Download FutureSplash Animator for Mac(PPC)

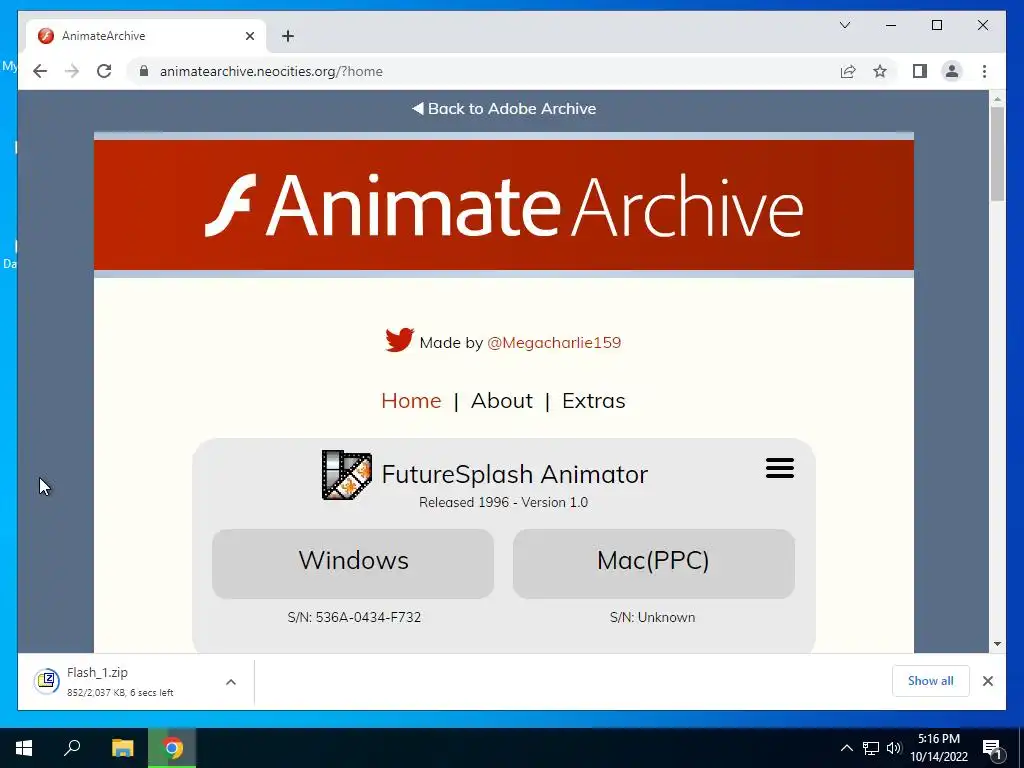click(x=654, y=564)
